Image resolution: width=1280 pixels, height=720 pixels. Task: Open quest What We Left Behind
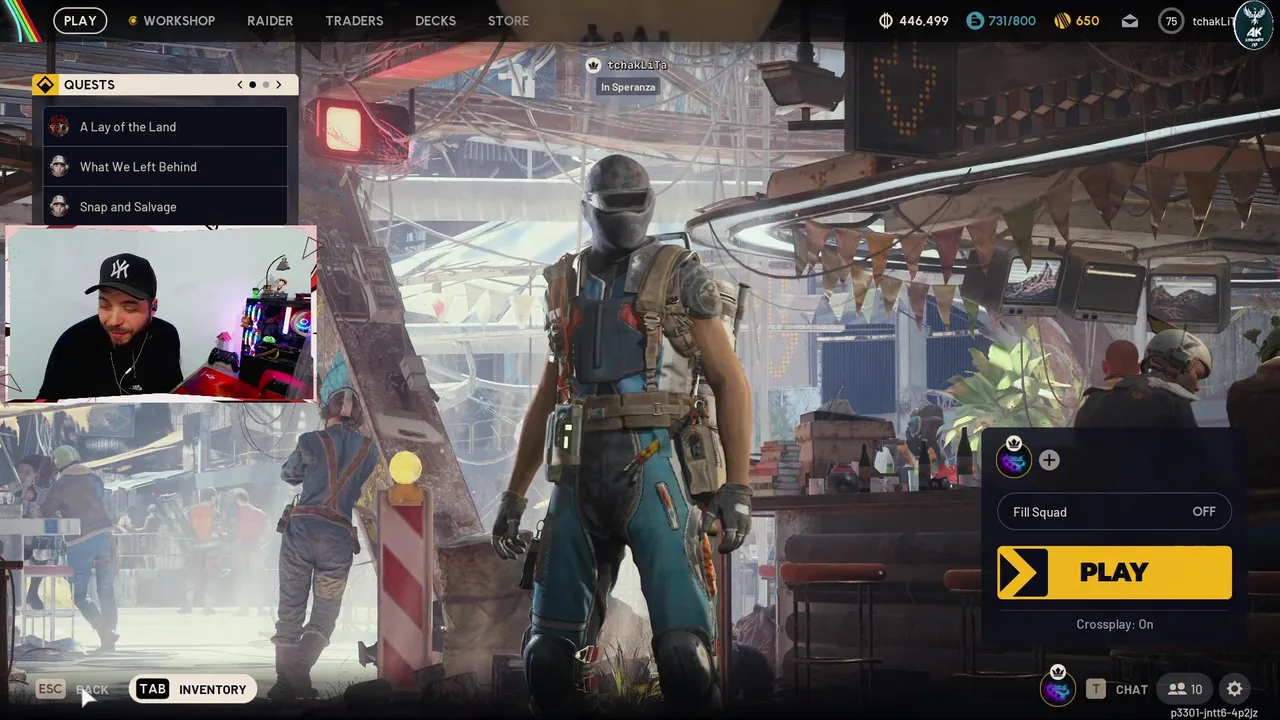165,167
